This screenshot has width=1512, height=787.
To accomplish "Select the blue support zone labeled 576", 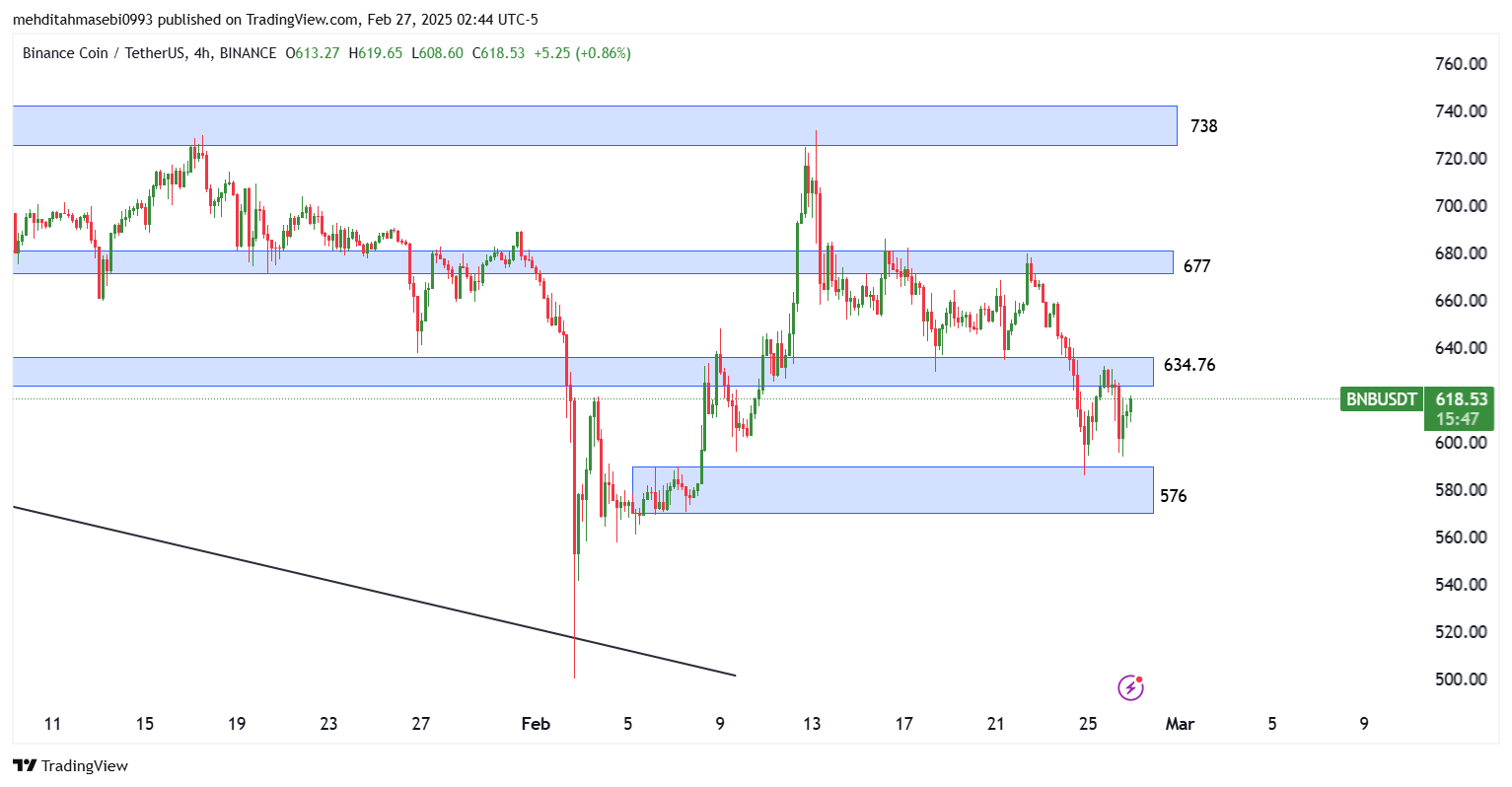I will [893, 490].
